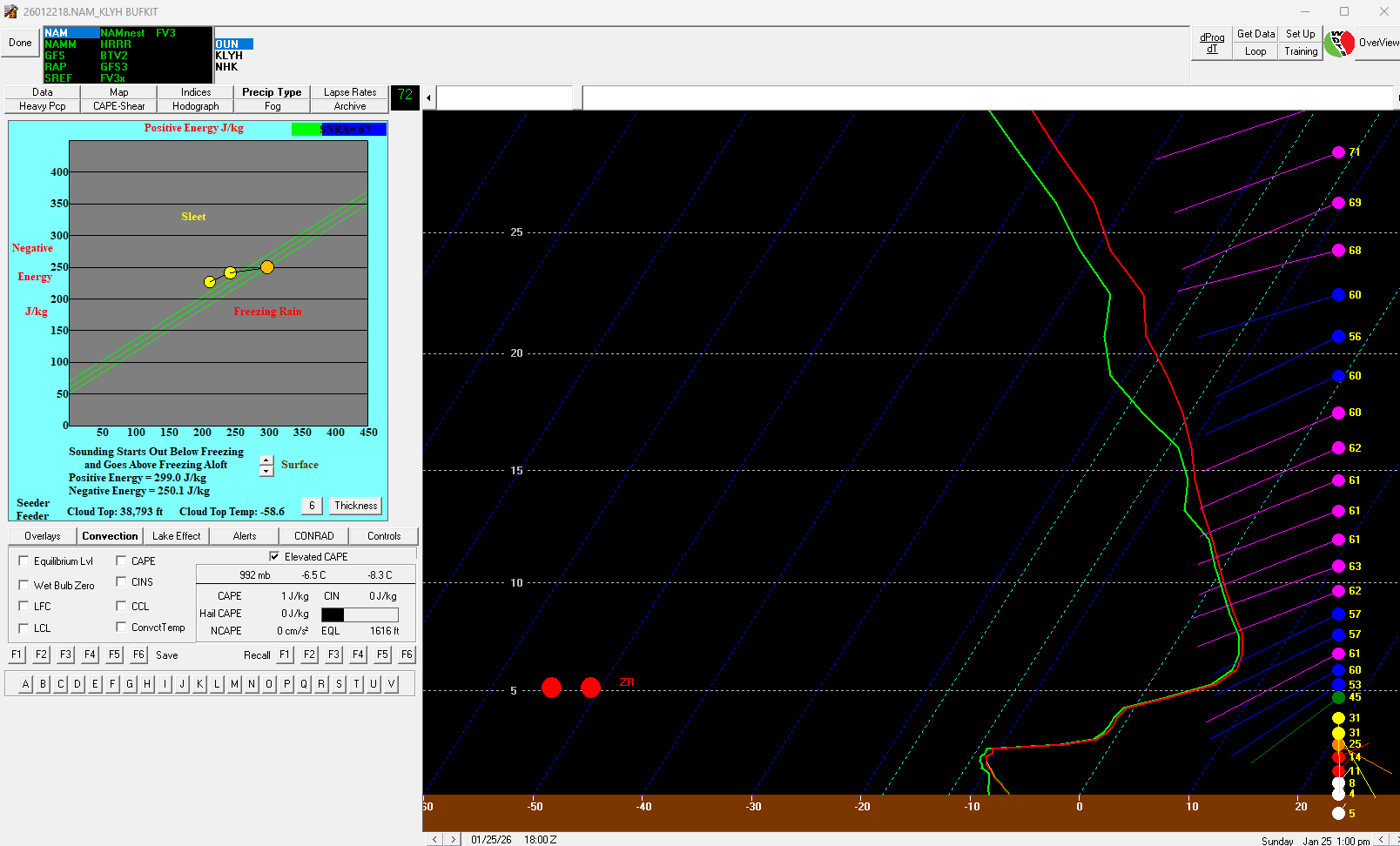Select the KLYH station in the site list
1400x846 pixels.
[x=229, y=56]
